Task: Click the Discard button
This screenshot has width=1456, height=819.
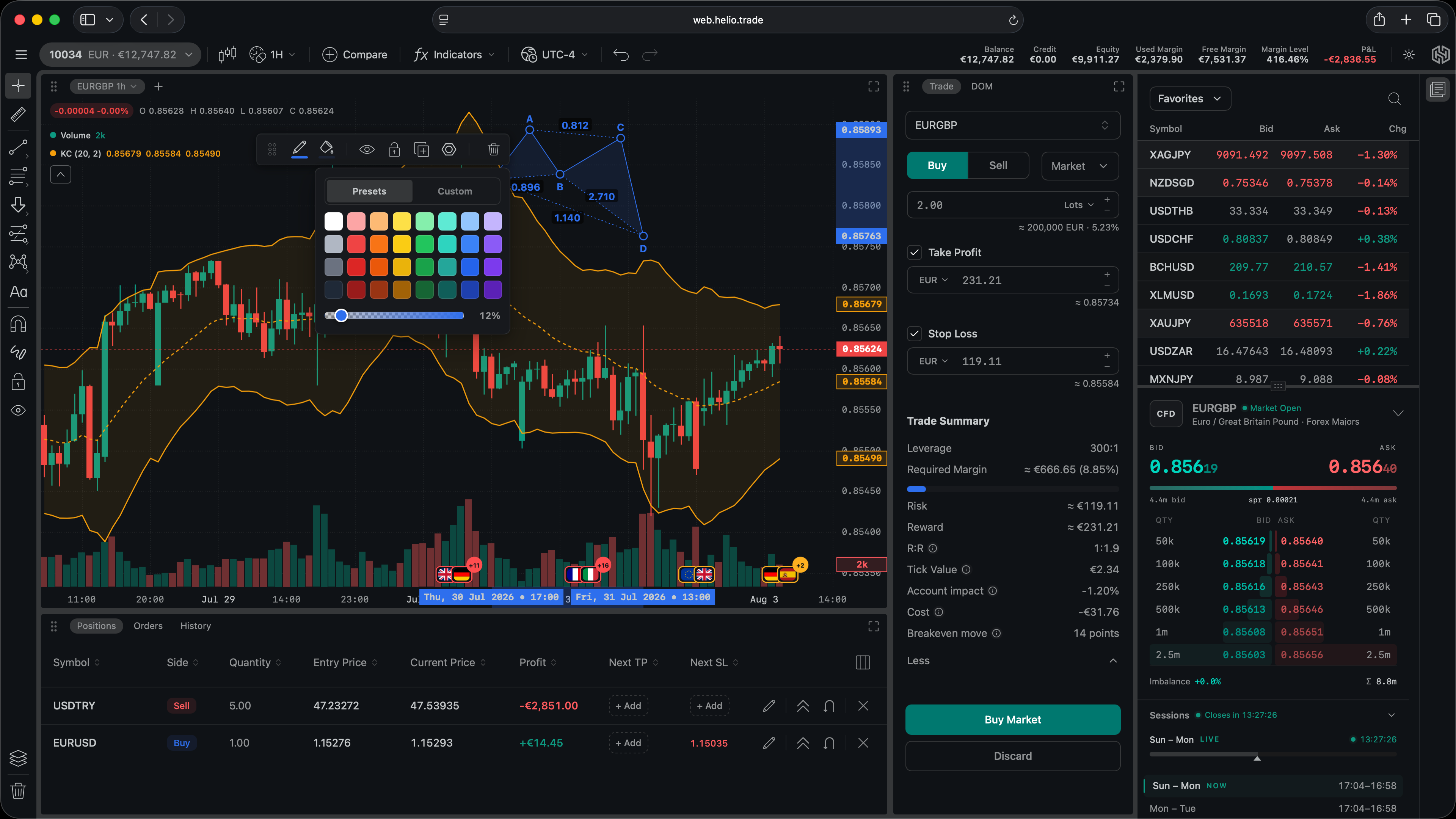Action: click(1012, 756)
